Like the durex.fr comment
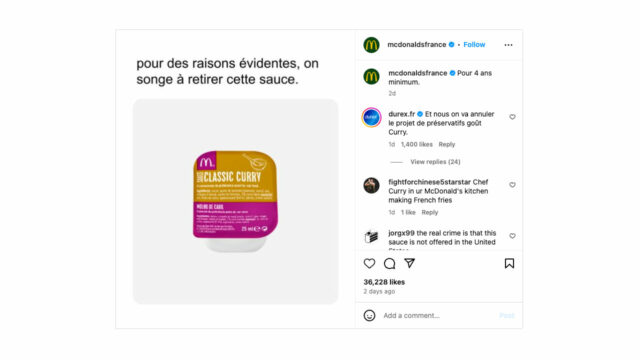The width and height of the screenshot is (640, 360). point(512,117)
